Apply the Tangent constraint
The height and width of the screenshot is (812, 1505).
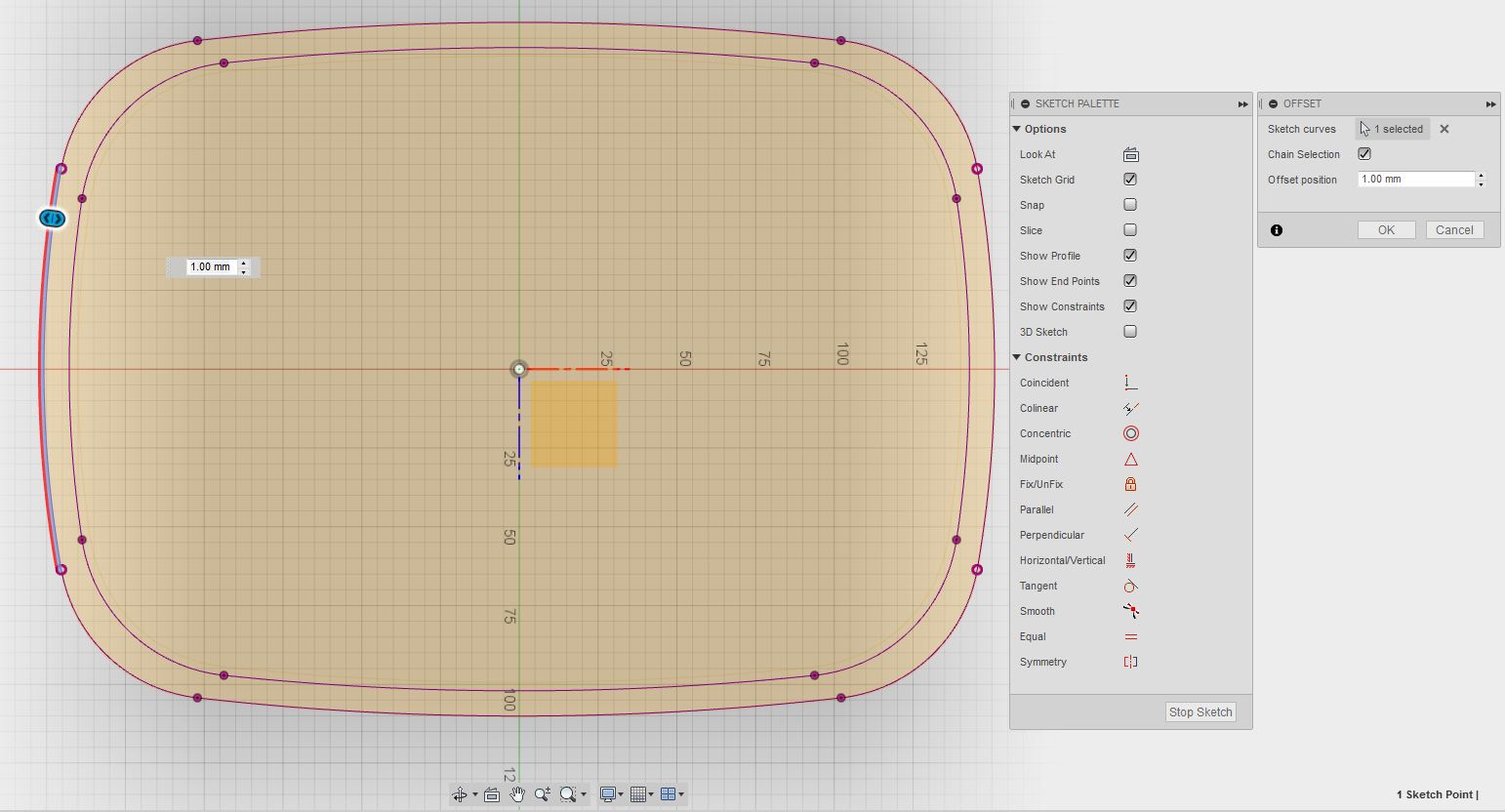[x=1130, y=586]
